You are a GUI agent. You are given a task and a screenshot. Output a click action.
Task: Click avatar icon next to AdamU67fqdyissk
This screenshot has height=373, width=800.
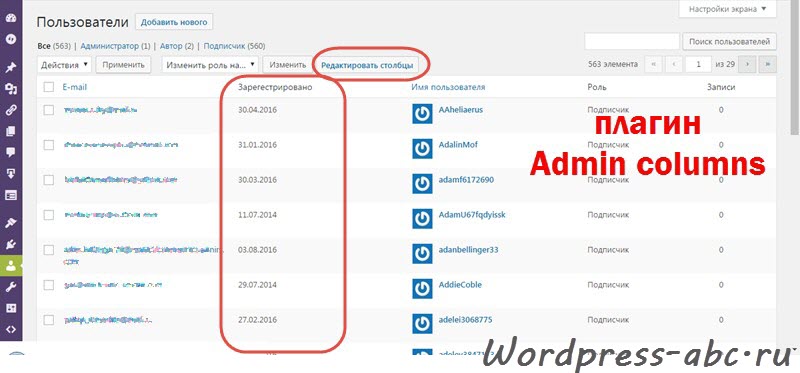[422, 218]
